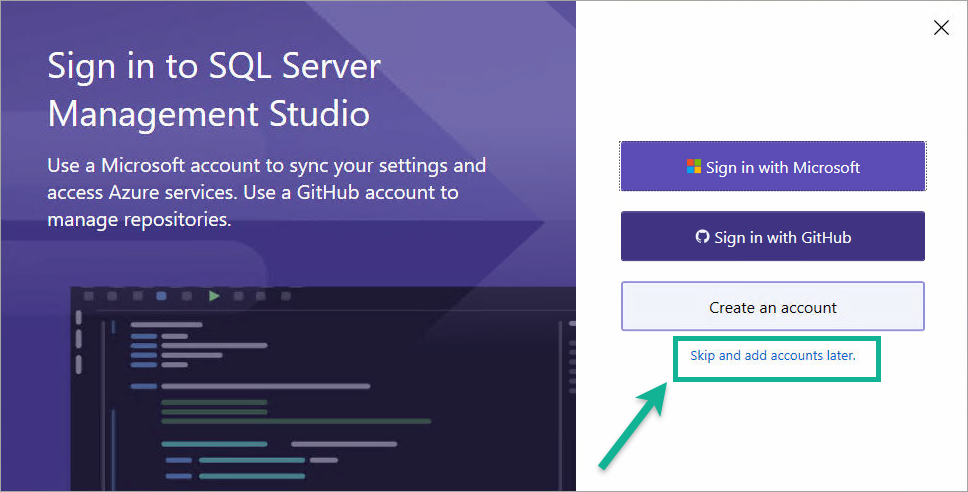
Task: Click the teal code line at illustration bottom
Action: tap(252, 476)
